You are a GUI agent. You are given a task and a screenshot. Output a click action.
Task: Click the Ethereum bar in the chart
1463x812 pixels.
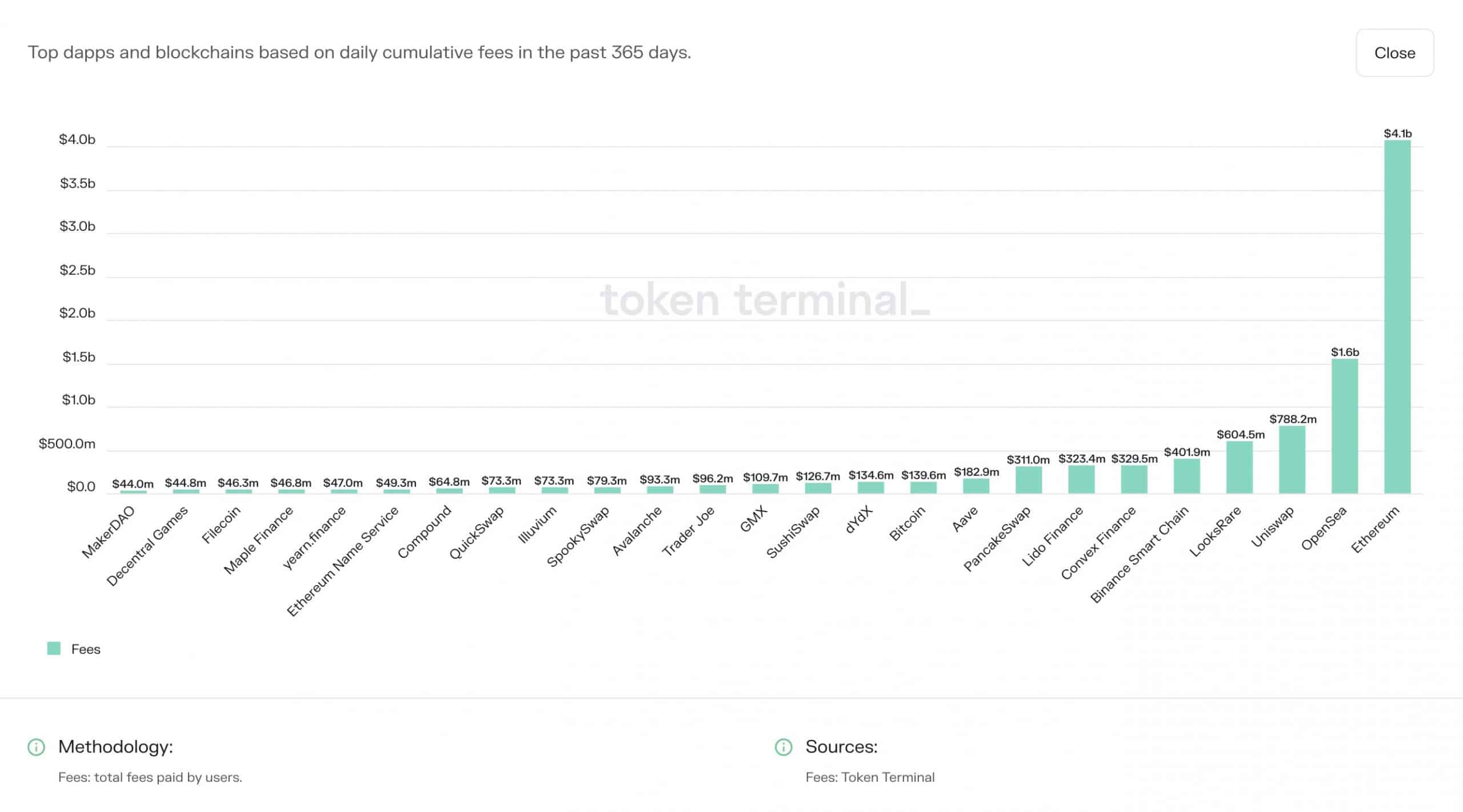tap(1397, 317)
